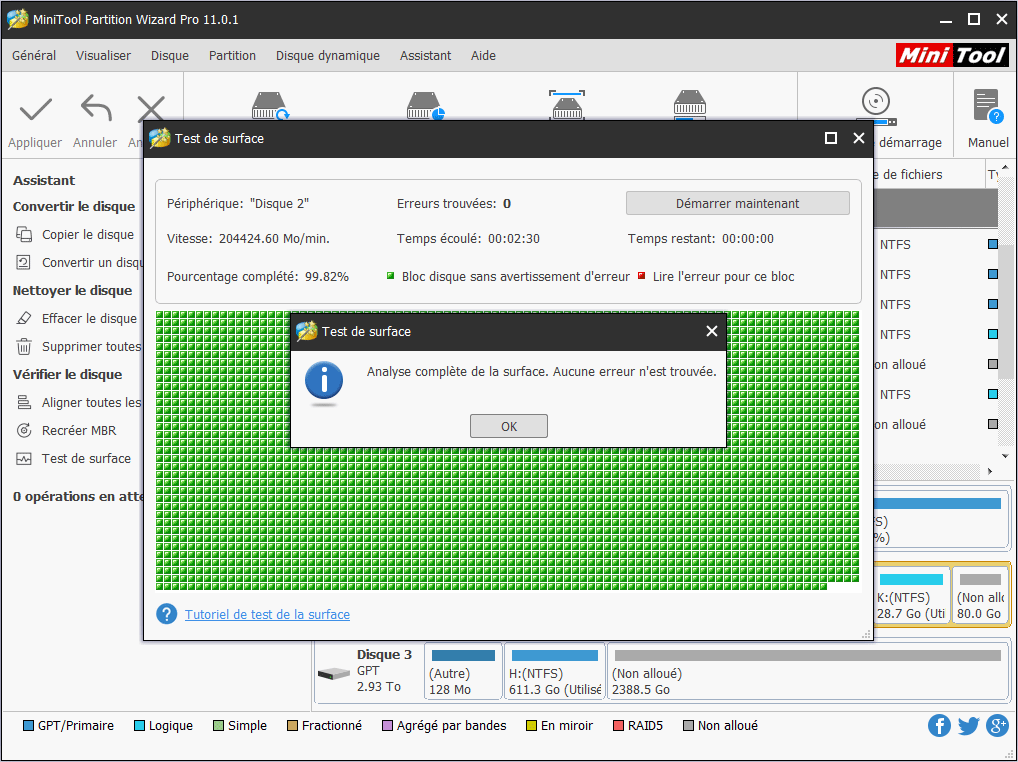
Task: Open the Disque dynamique menu
Action: (x=328, y=56)
